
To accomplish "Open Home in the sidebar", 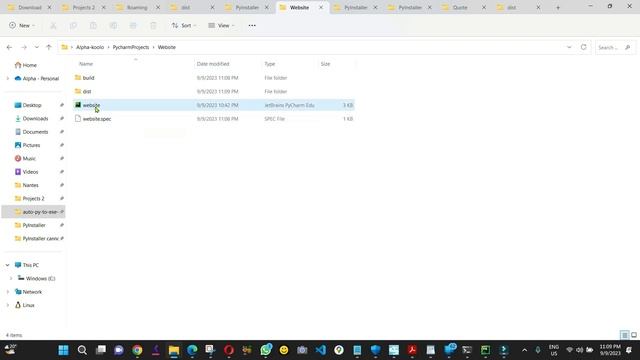I will pyautogui.click(x=29, y=65).
